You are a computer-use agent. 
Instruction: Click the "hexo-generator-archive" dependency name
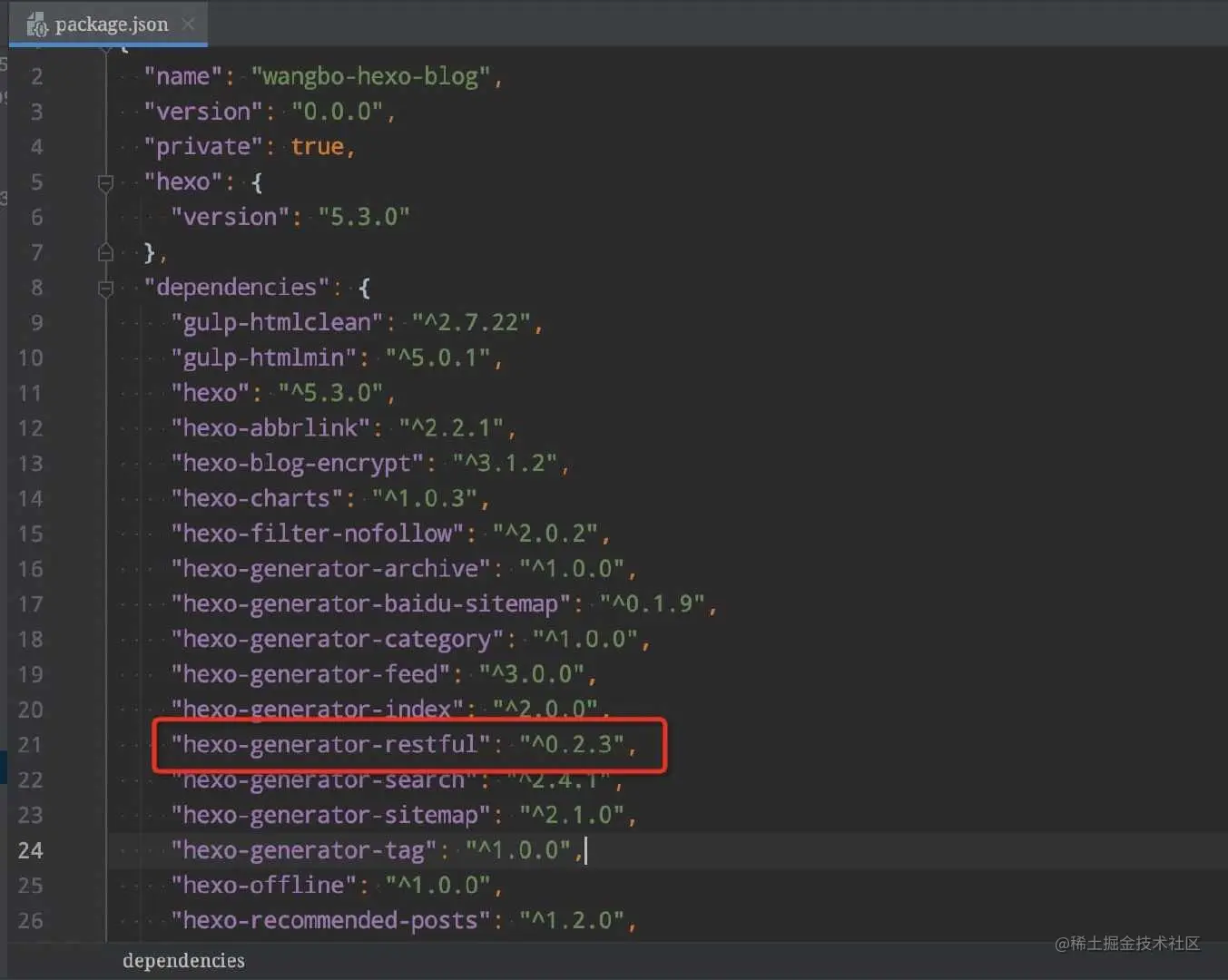[x=330, y=569]
